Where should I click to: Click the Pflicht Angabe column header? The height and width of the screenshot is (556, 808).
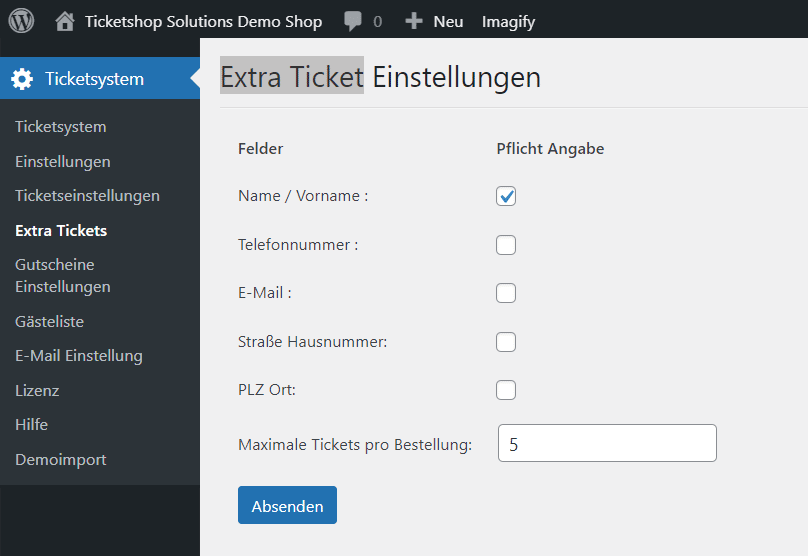coord(550,149)
